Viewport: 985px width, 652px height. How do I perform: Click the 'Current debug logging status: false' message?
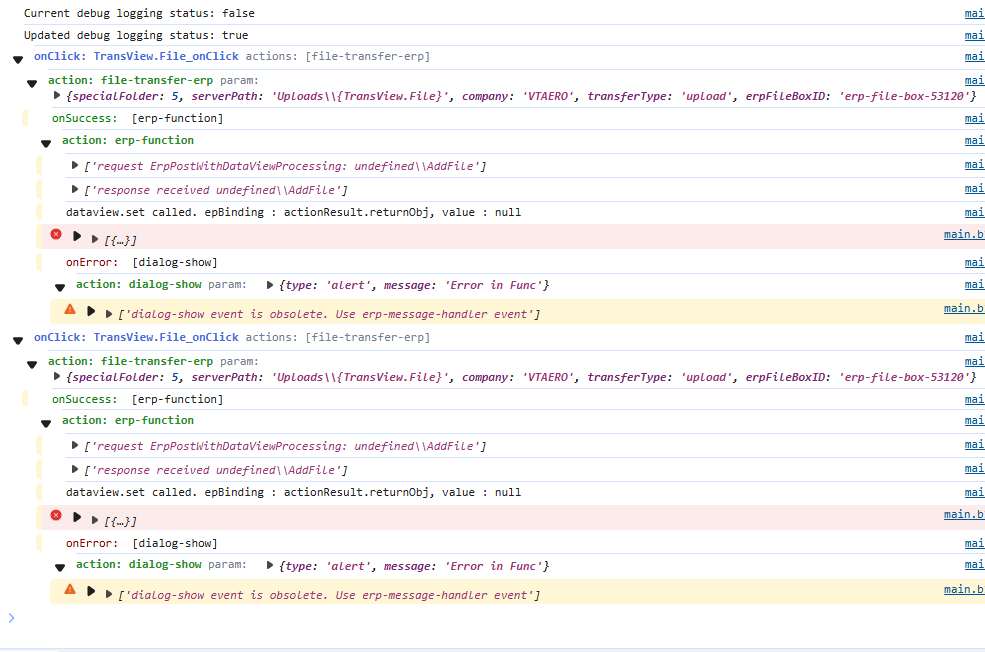pos(139,13)
